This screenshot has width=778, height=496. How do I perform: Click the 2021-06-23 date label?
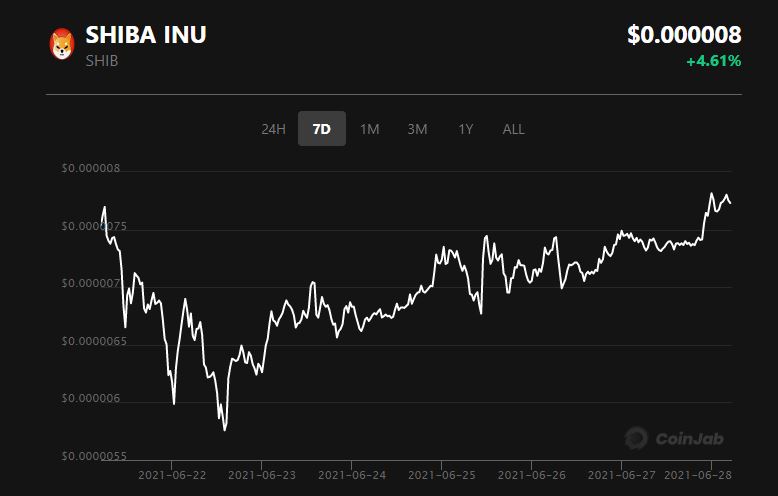click(x=262, y=475)
